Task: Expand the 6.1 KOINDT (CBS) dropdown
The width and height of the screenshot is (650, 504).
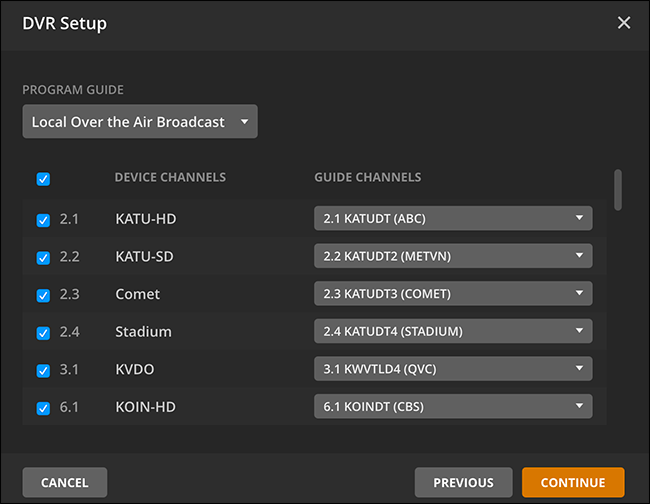Action: click(x=453, y=406)
